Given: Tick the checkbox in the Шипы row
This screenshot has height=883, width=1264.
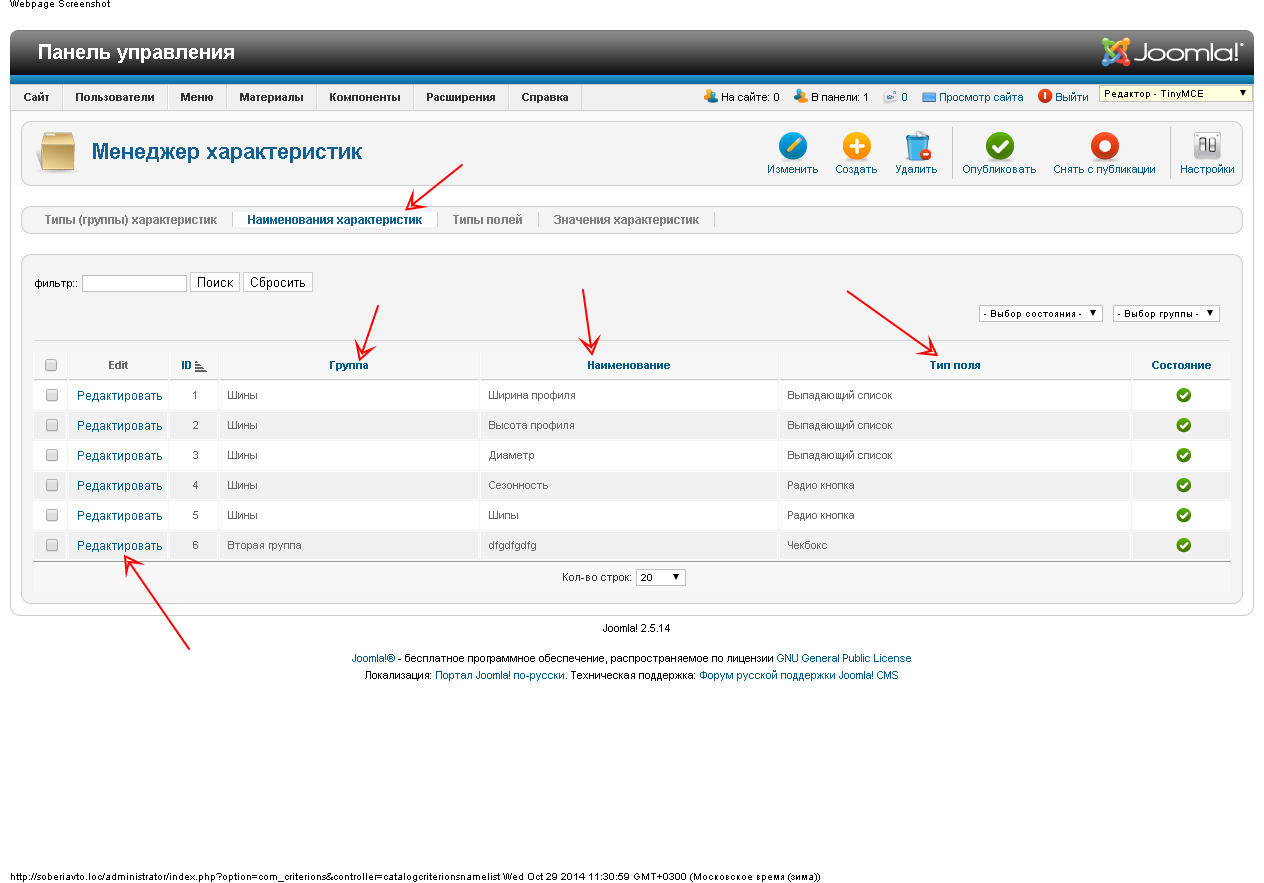Looking at the screenshot, I should (52, 515).
